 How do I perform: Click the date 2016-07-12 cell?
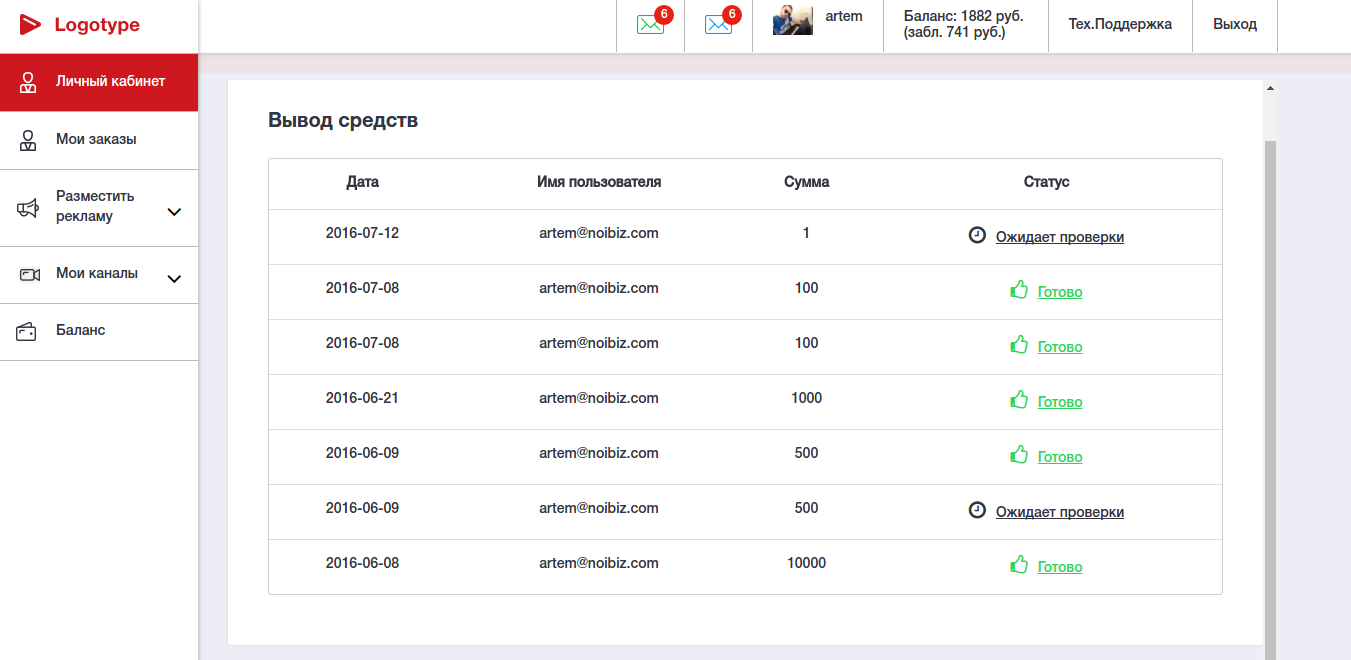click(x=362, y=233)
